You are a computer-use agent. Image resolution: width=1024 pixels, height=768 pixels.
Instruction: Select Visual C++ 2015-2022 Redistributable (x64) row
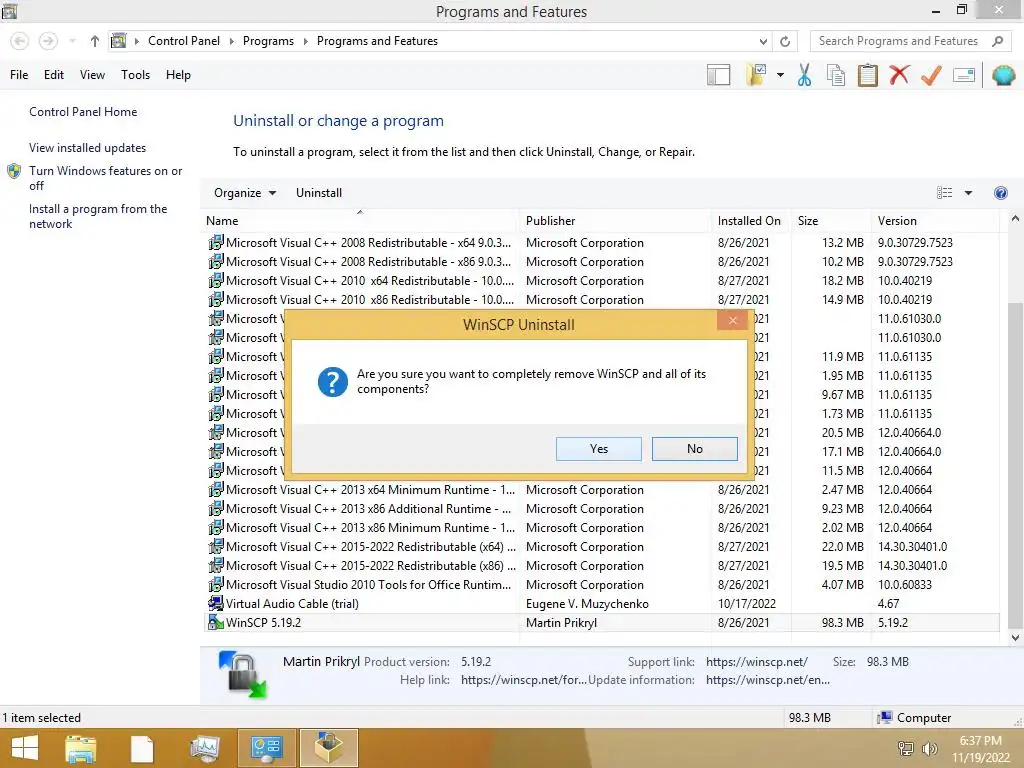pyautogui.click(x=601, y=547)
